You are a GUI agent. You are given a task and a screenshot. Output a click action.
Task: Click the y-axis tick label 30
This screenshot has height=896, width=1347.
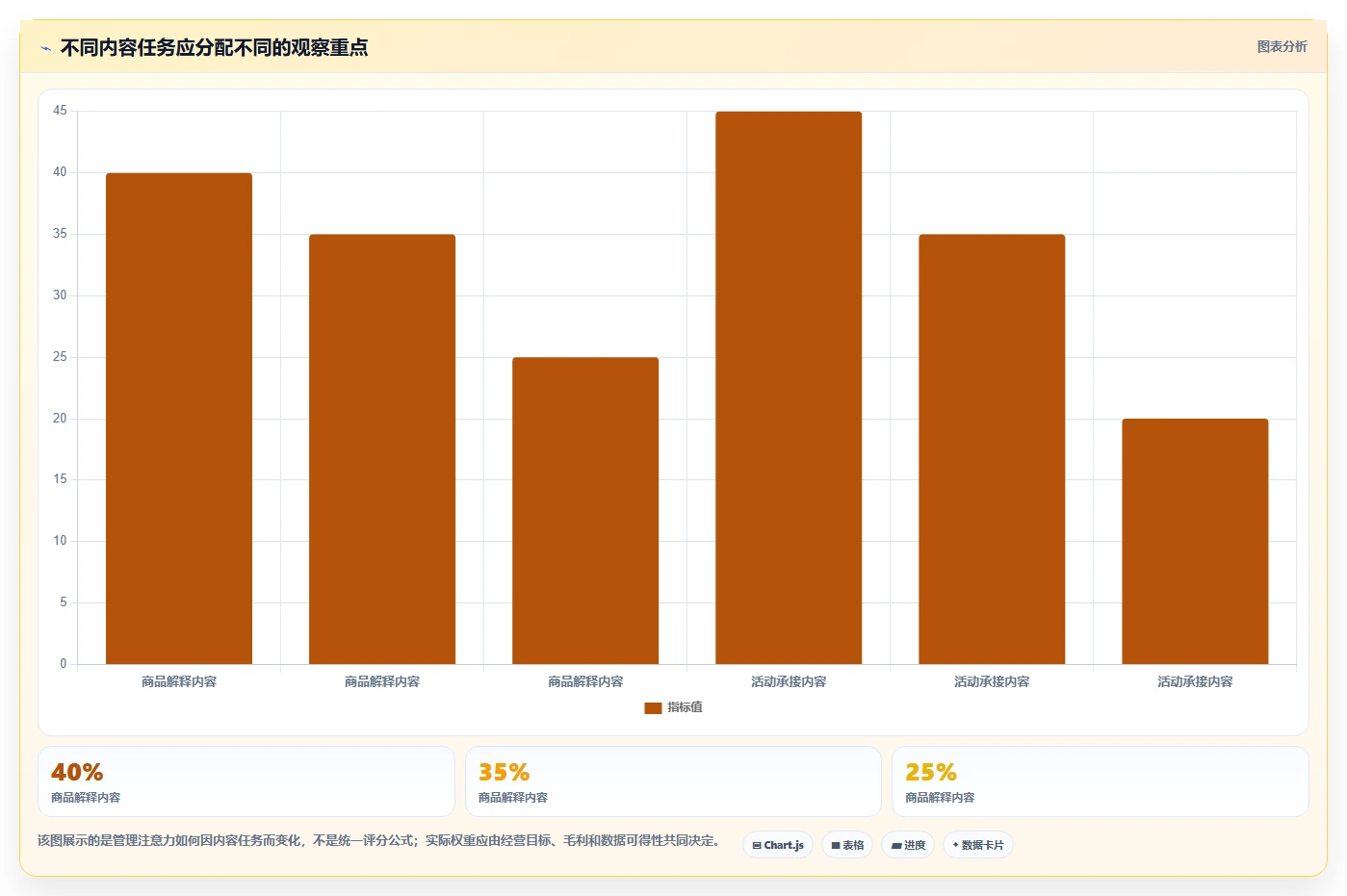coord(60,295)
